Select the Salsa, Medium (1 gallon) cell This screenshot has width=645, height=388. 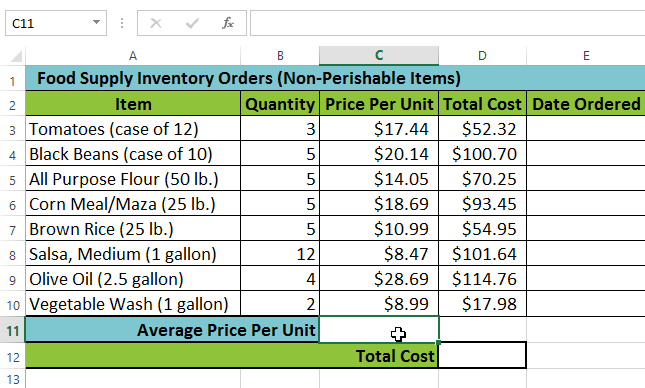[133, 253]
